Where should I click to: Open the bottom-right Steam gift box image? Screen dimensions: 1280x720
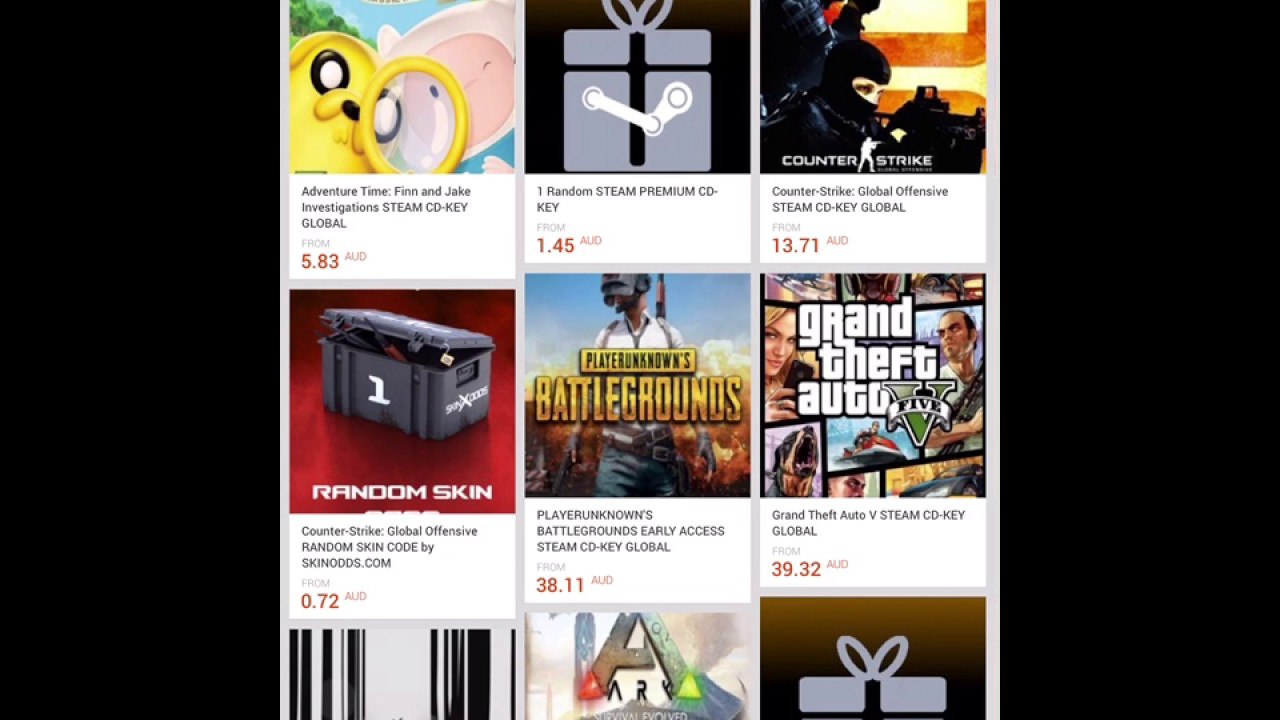[x=872, y=658]
